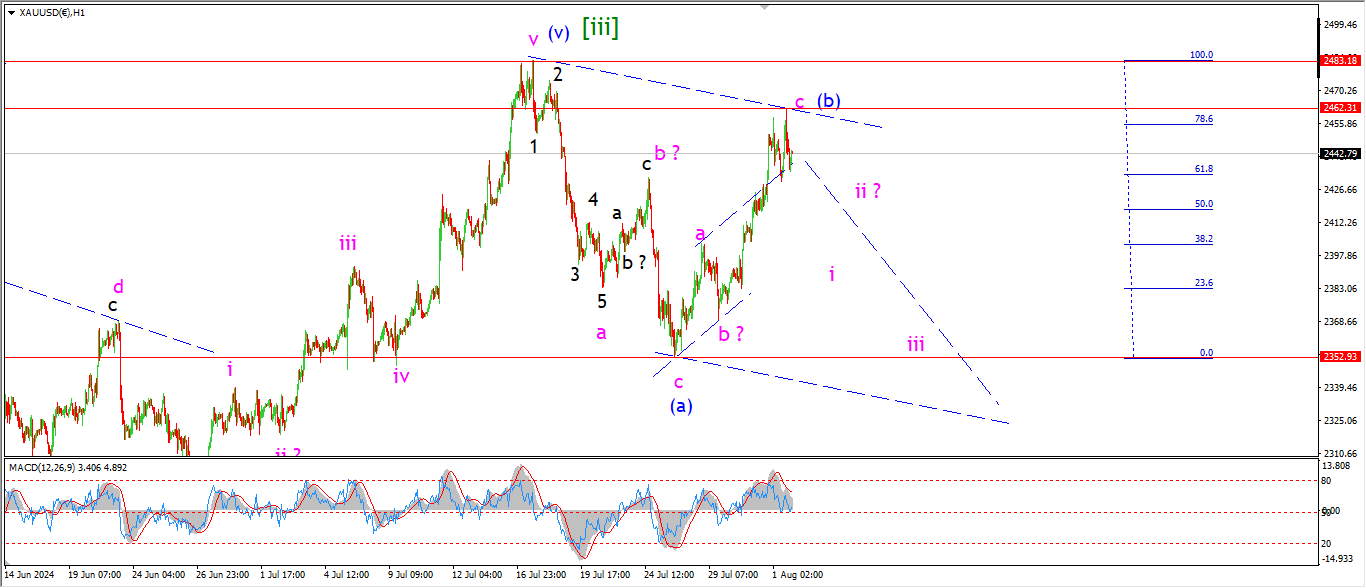Click the XAUUSD(€),H1 chart title
This screenshot has height=588, width=1366.
point(52,13)
